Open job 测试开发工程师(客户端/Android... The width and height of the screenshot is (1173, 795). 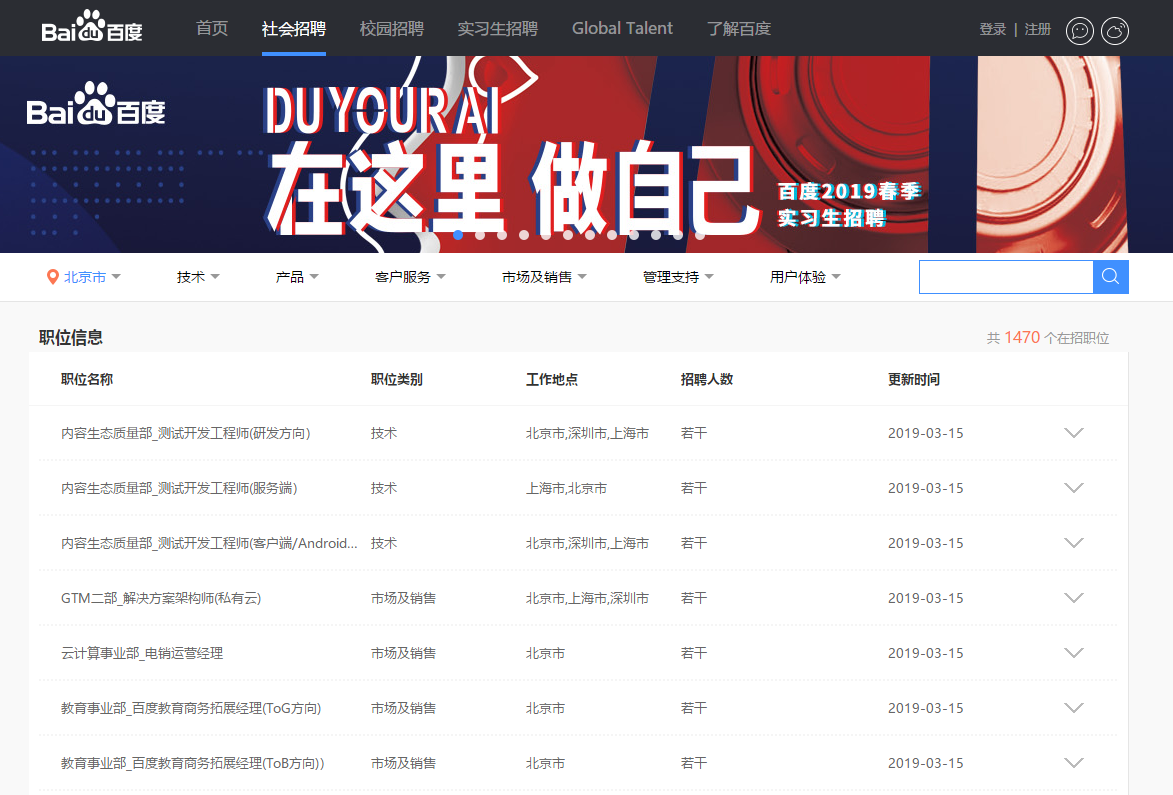(x=209, y=543)
